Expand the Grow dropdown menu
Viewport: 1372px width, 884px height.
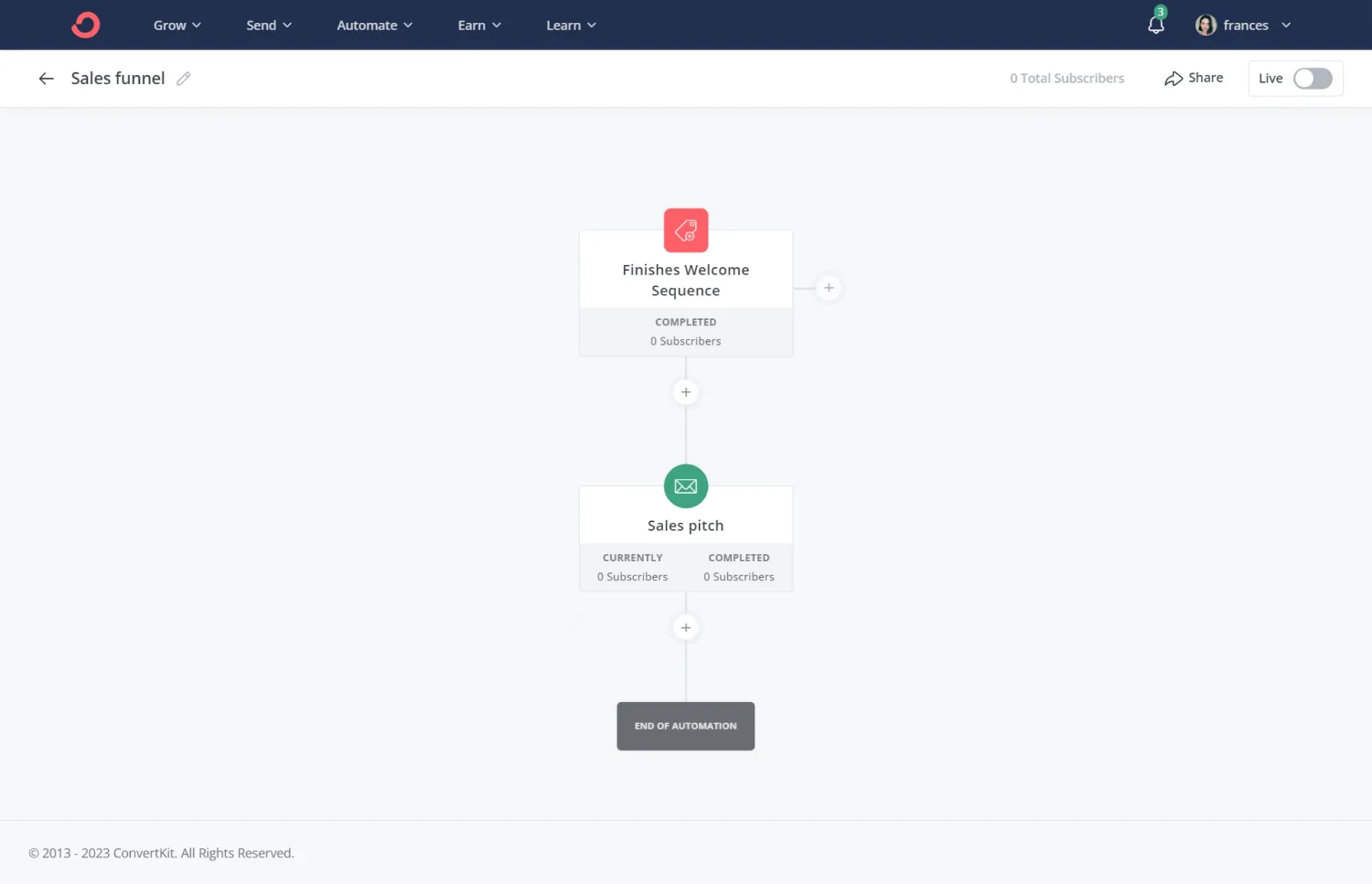(x=177, y=26)
